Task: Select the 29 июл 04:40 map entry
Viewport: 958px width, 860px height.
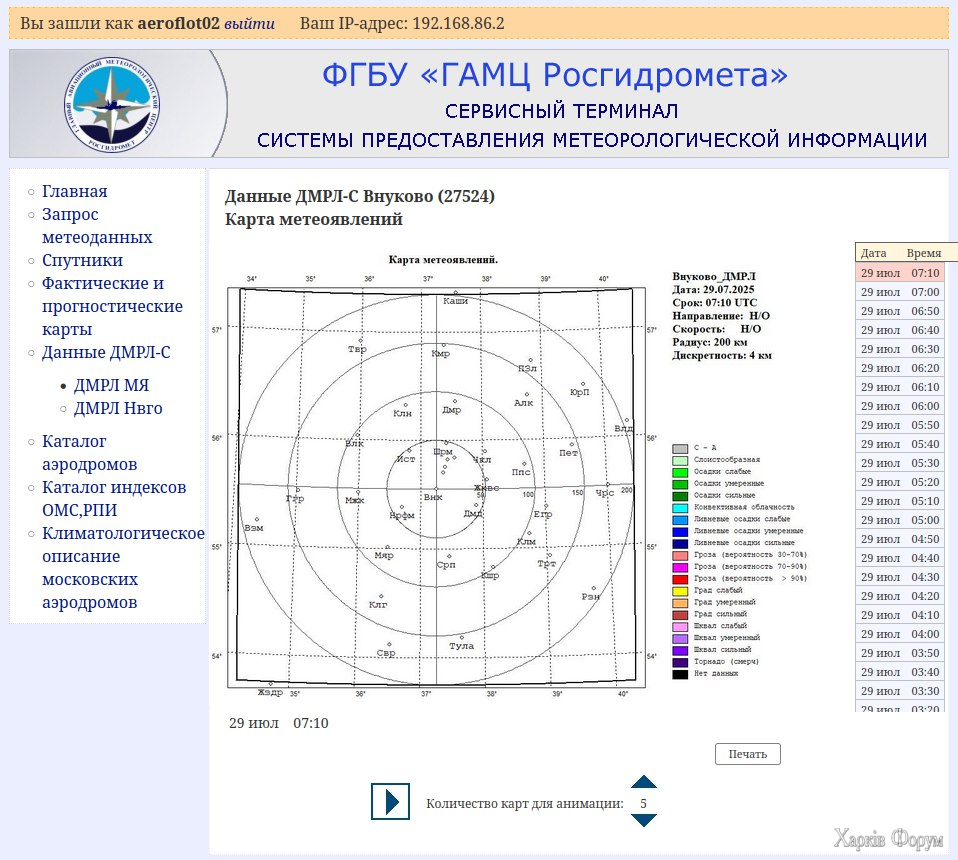Action: pyautogui.click(x=900, y=558)
